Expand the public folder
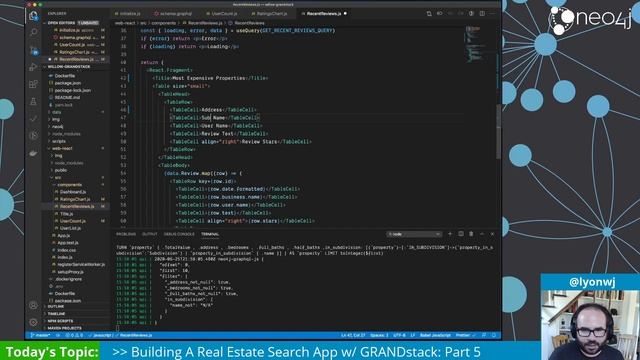 tap(61, 170)
